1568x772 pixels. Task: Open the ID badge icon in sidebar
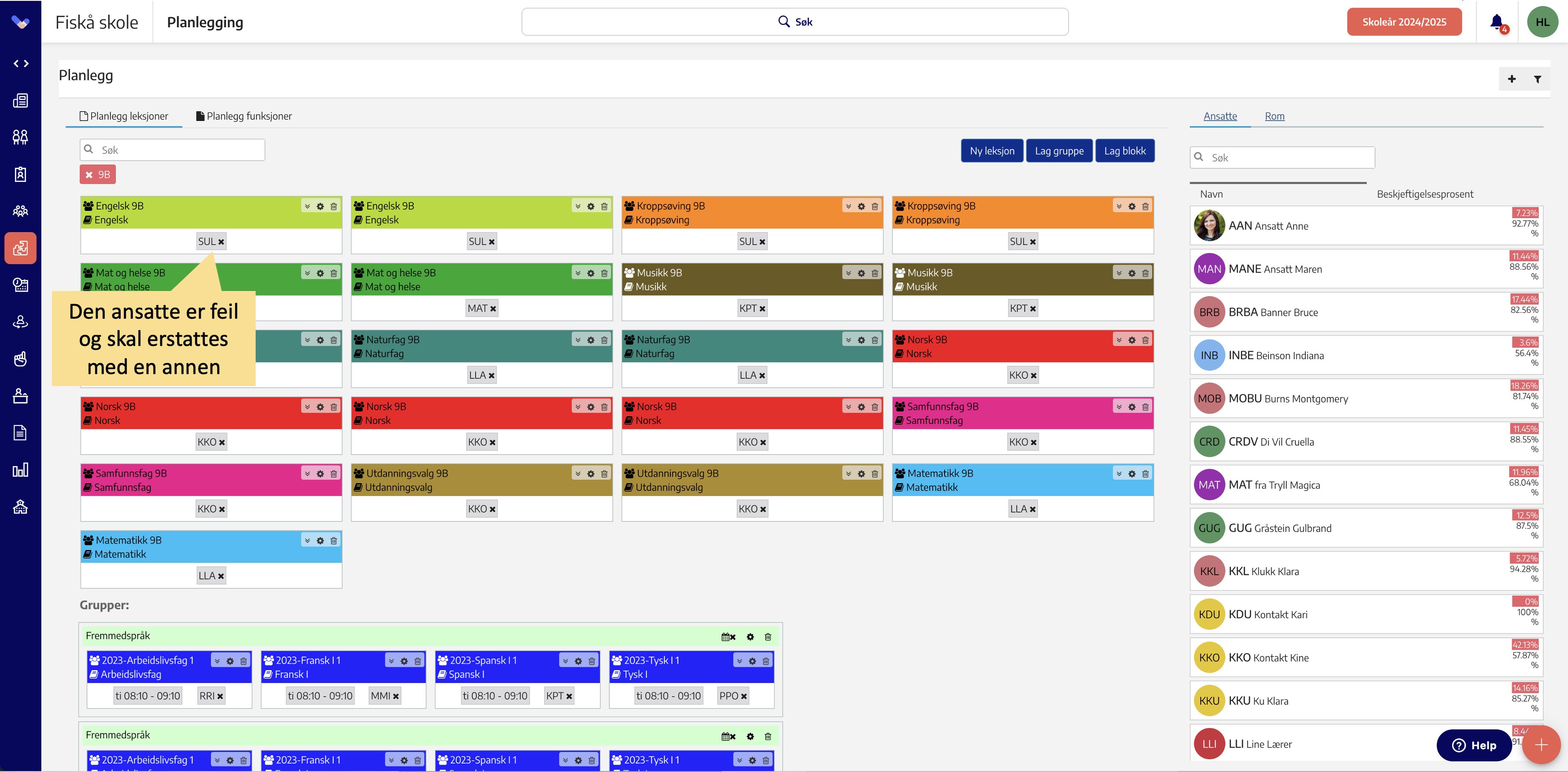click(21, 174)
